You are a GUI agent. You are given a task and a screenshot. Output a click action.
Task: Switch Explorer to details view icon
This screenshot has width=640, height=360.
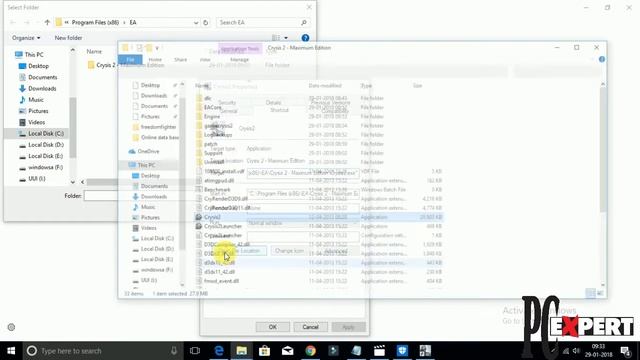point(590,293)
